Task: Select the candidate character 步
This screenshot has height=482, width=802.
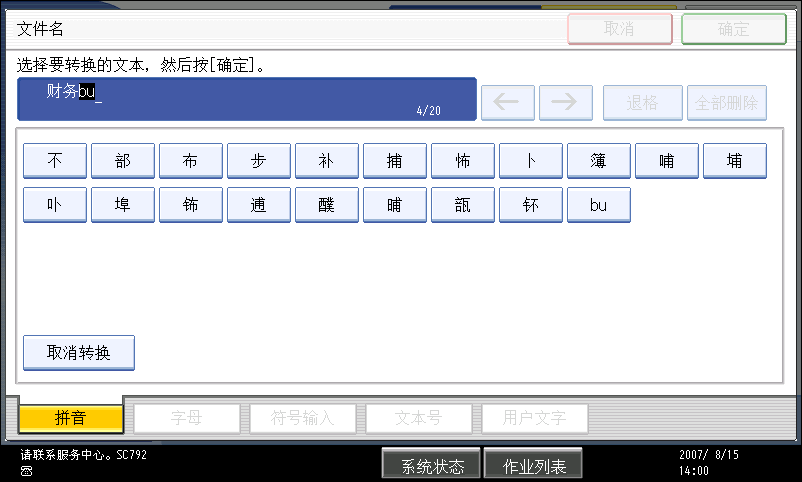Action: (x=259, y=161)
